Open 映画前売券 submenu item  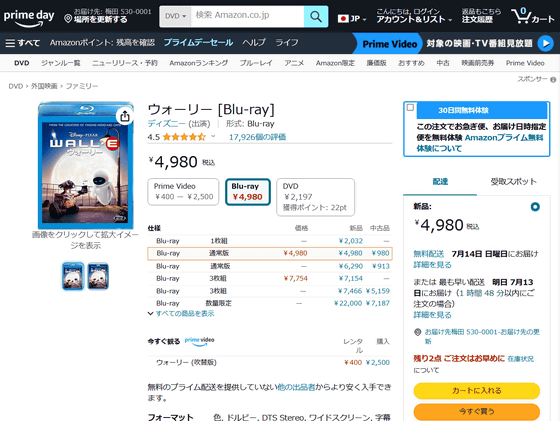pos(478,63)
